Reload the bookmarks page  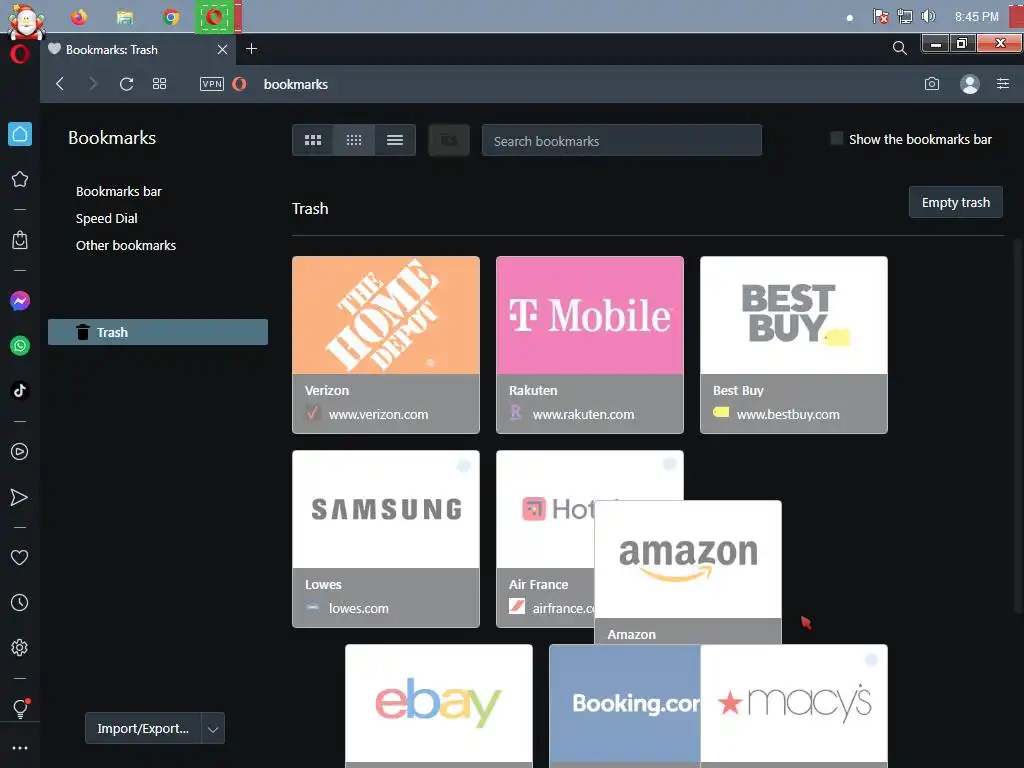point(126,84)
